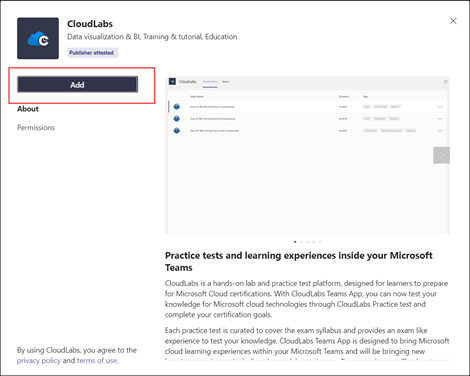Select the About section tab
Screen dimensions: 470x376
28,109
